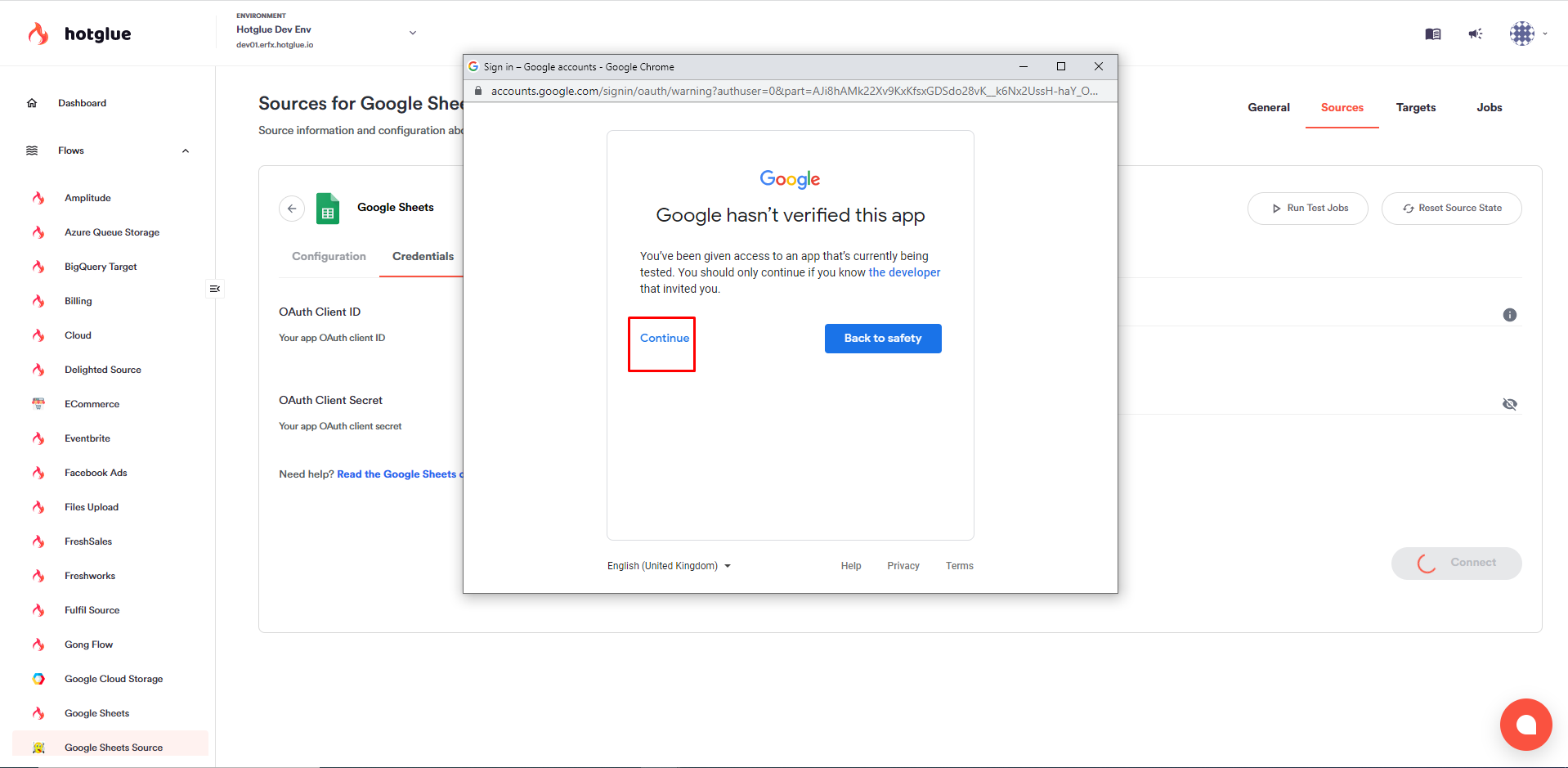The height and width of the screenshot is (768, 1568).
Task: Open the dropdown arrow beside the avatar
Action: (1545, 34)
